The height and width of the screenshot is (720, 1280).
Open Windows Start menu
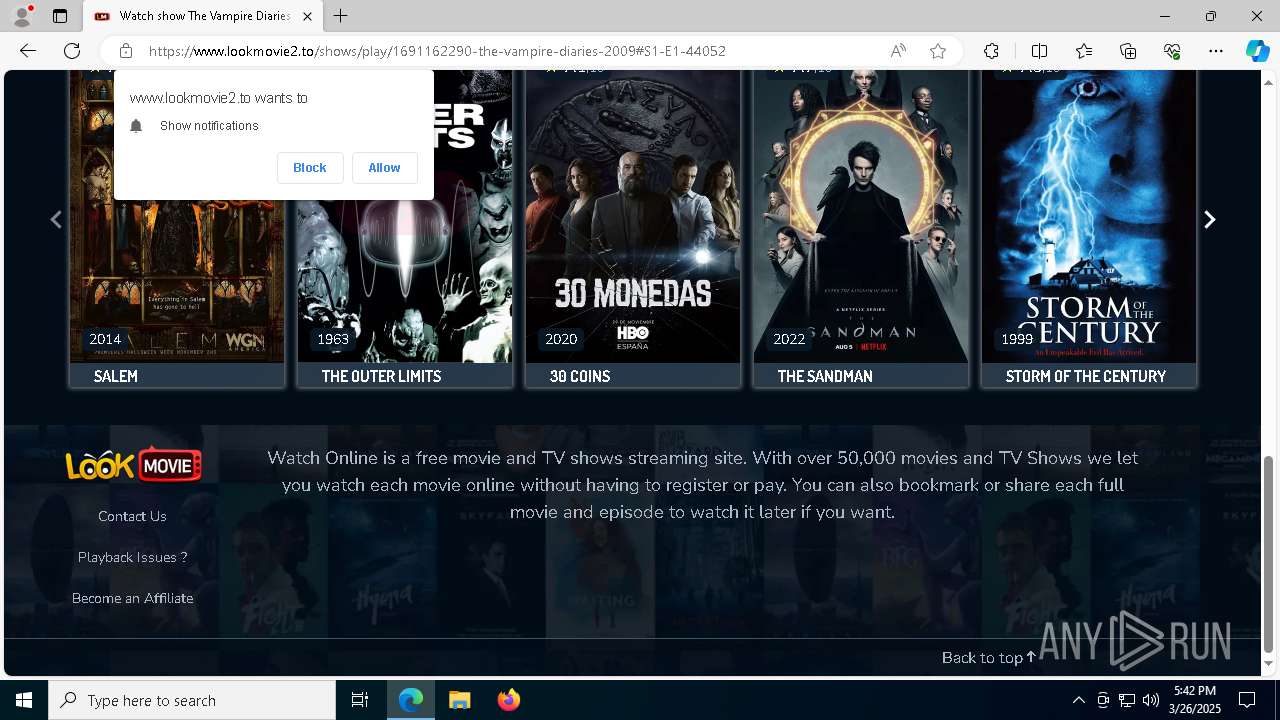pos(24,700)
